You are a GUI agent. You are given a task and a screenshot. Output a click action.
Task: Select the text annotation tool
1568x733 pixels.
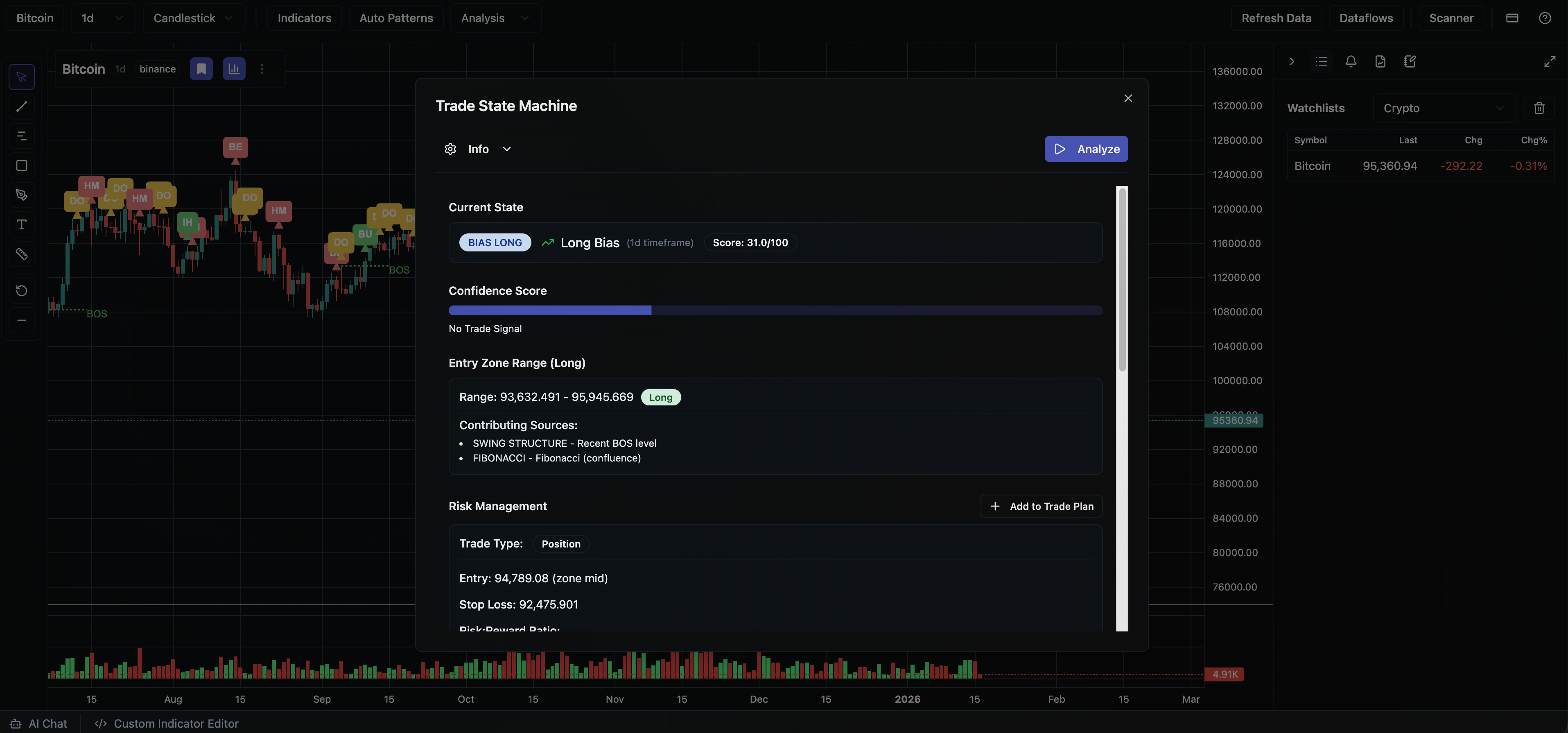click(x=21, y=225)
